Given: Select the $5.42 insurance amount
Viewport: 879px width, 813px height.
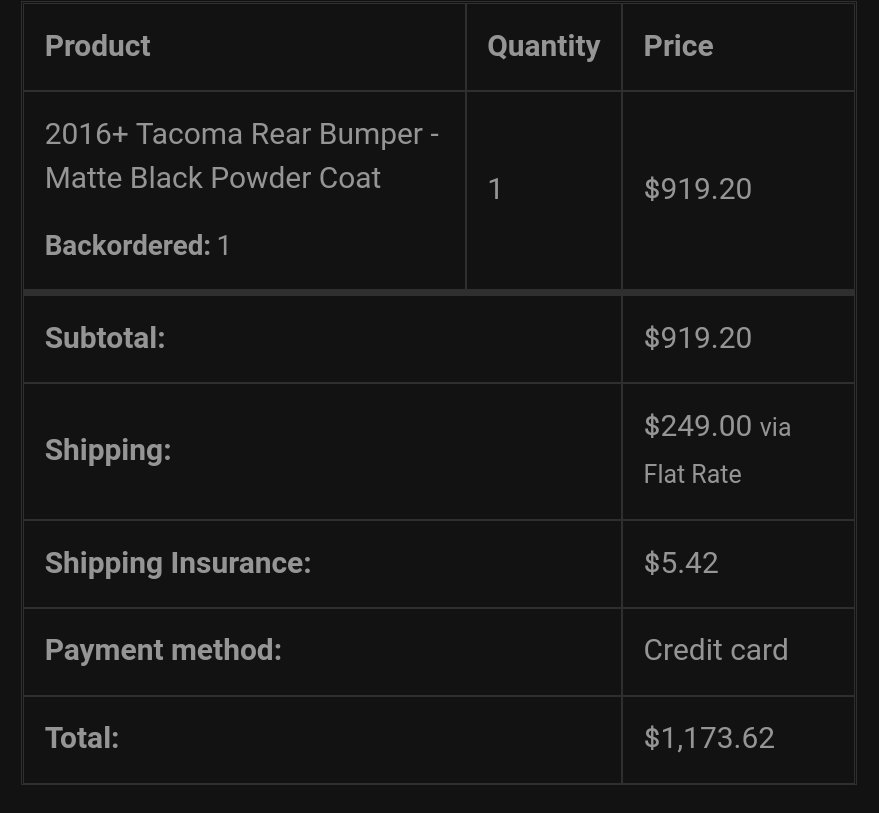Looking at the screenshot, I should (681, 563).
